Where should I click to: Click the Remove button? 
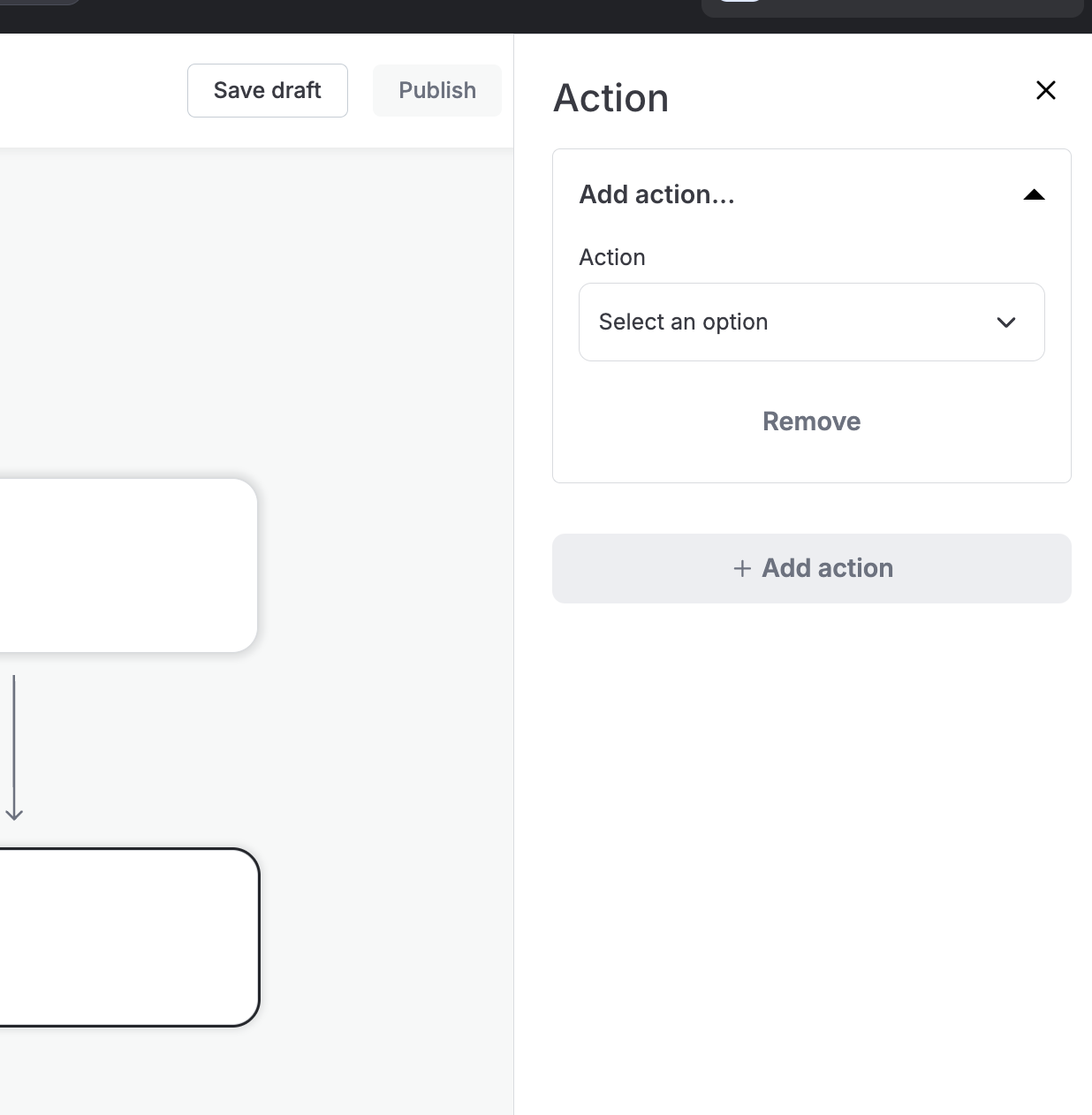(x=810, y=421)
